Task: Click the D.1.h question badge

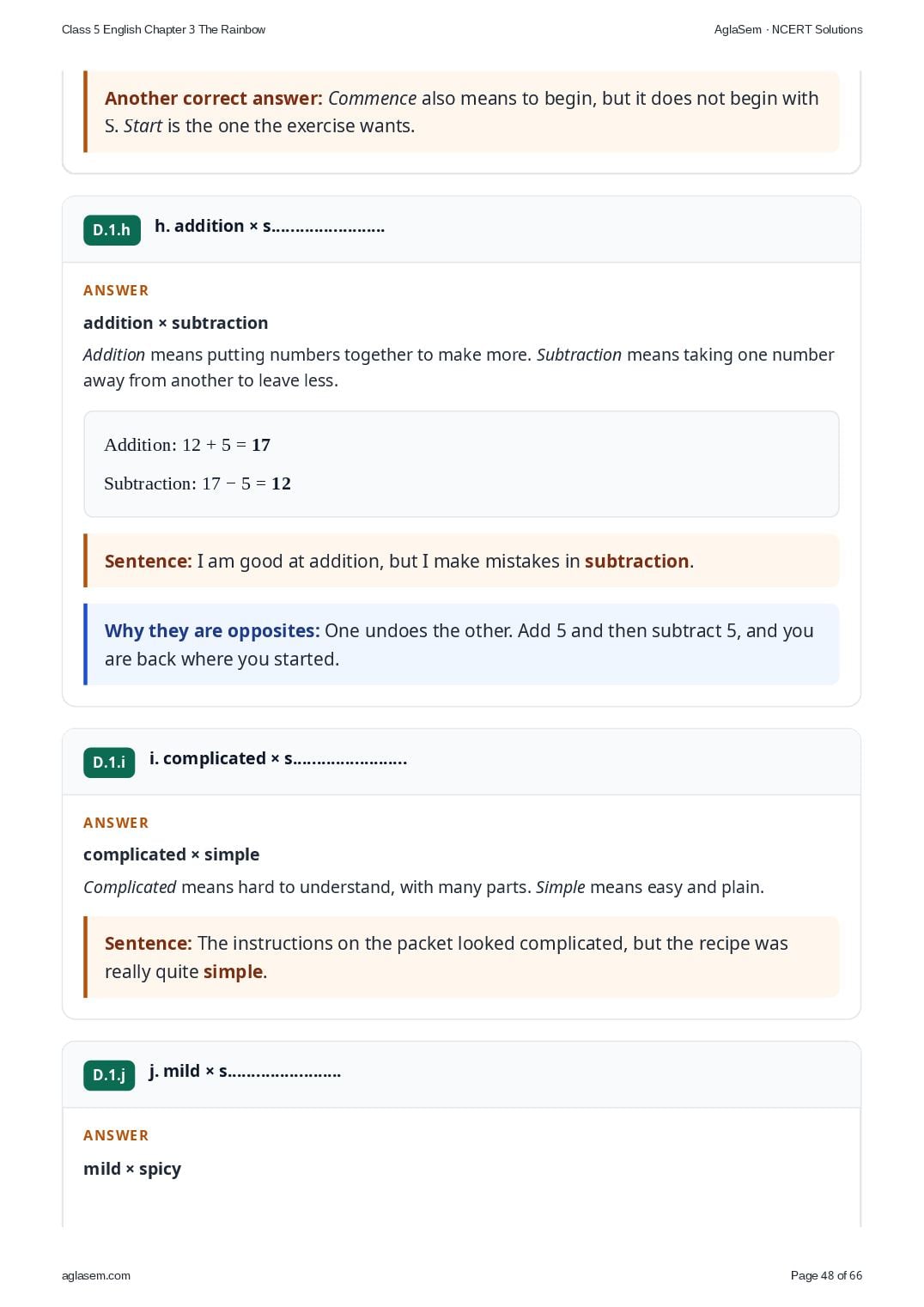Action: click(112, 230)
